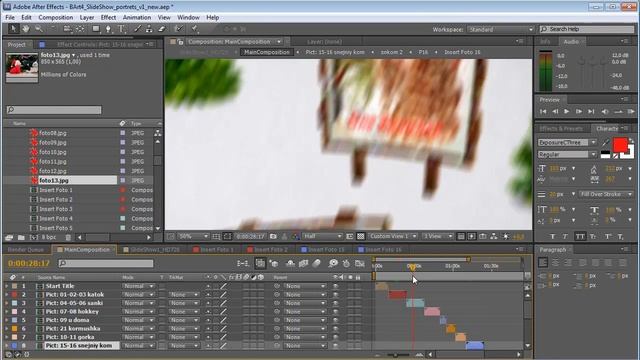Image resolution: width=640 pixels, height=360 pixels.
Task: Toggle All Caps text style
Action: 580,236
